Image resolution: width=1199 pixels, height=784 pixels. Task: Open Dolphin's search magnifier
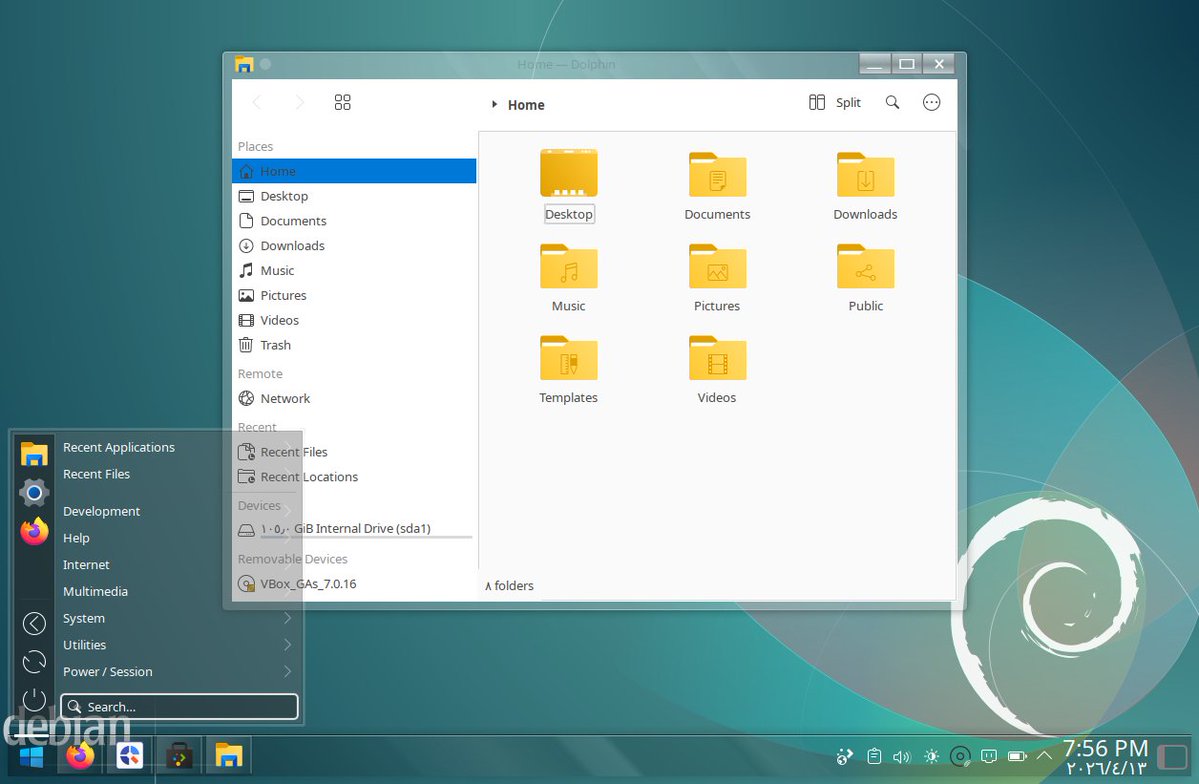point(892,102)
